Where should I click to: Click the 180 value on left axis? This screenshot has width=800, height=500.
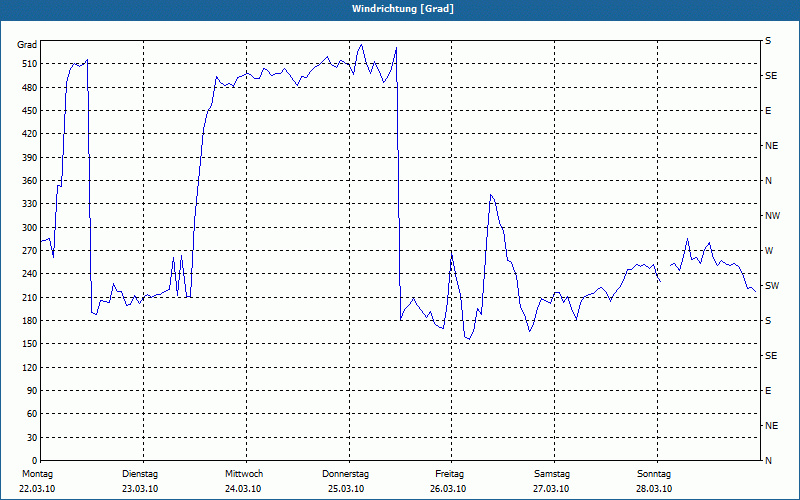point(29,321)
